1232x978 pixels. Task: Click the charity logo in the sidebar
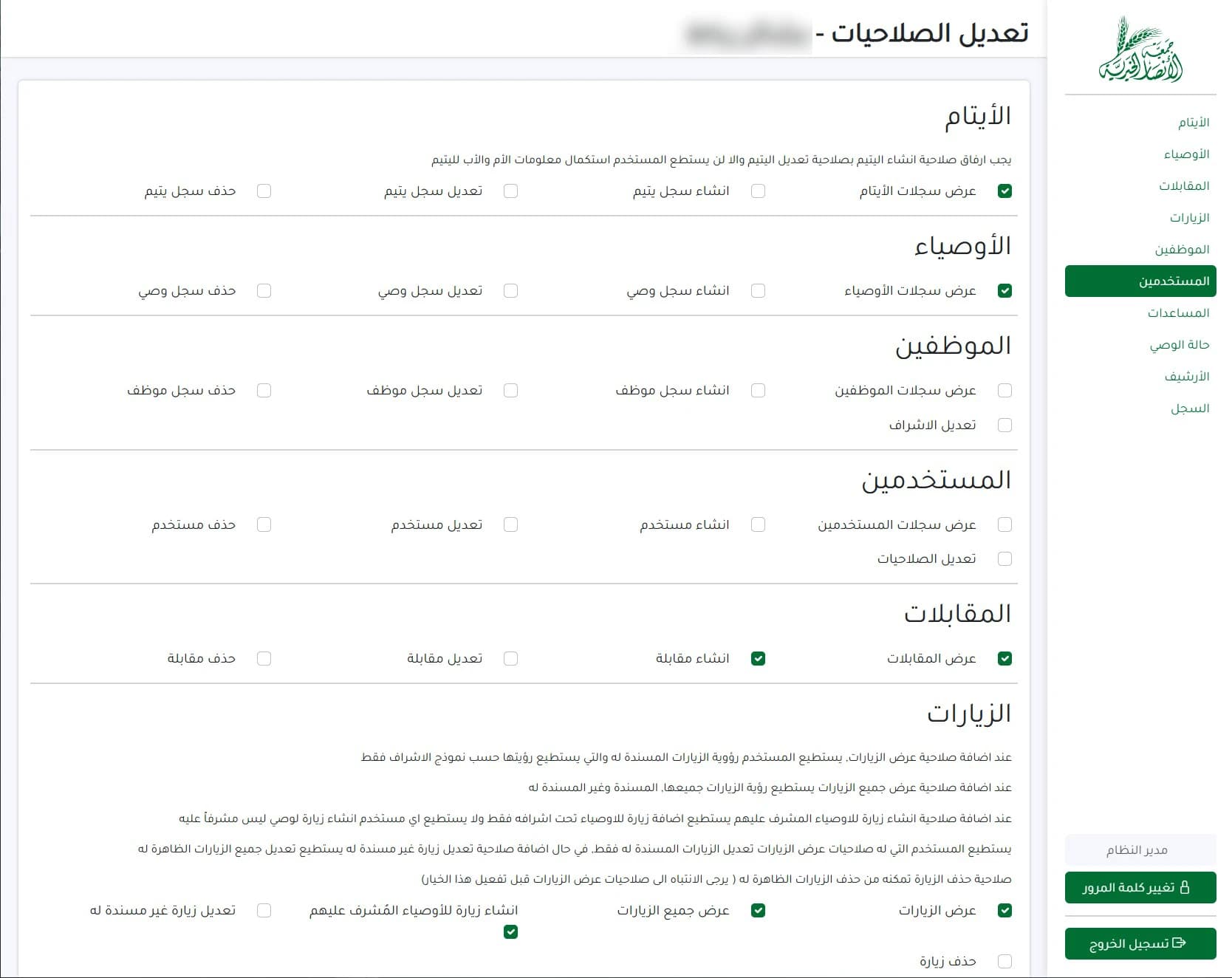1140,49
